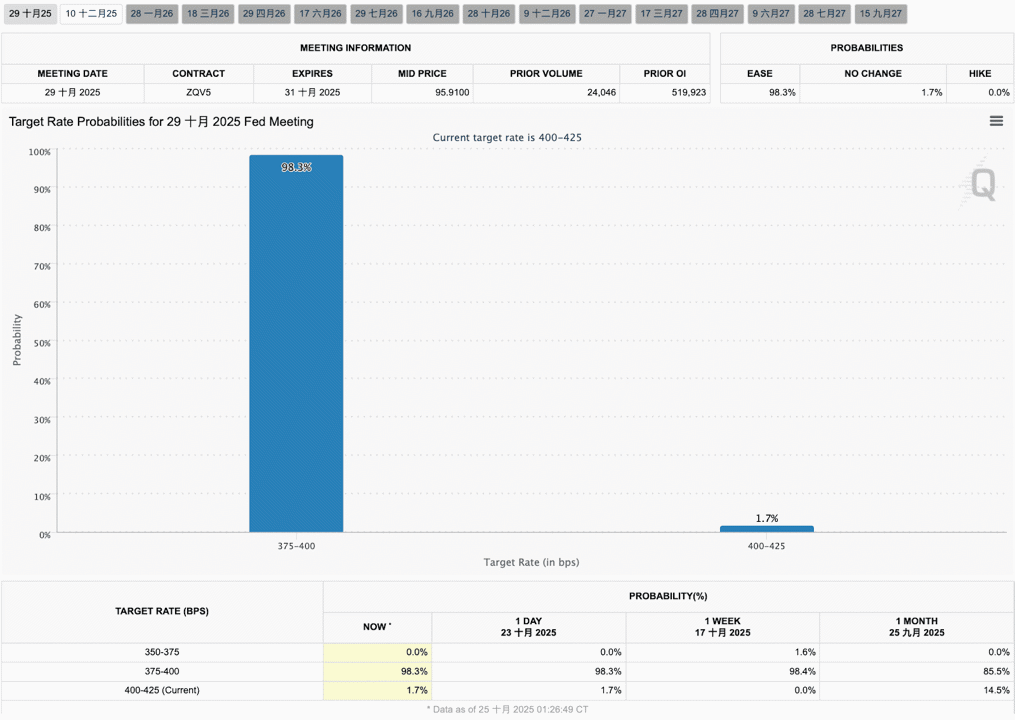The image size is (1015, 720).
Task: Select the 16 九月26 meeting tab
Action: (x=432, y=14)
